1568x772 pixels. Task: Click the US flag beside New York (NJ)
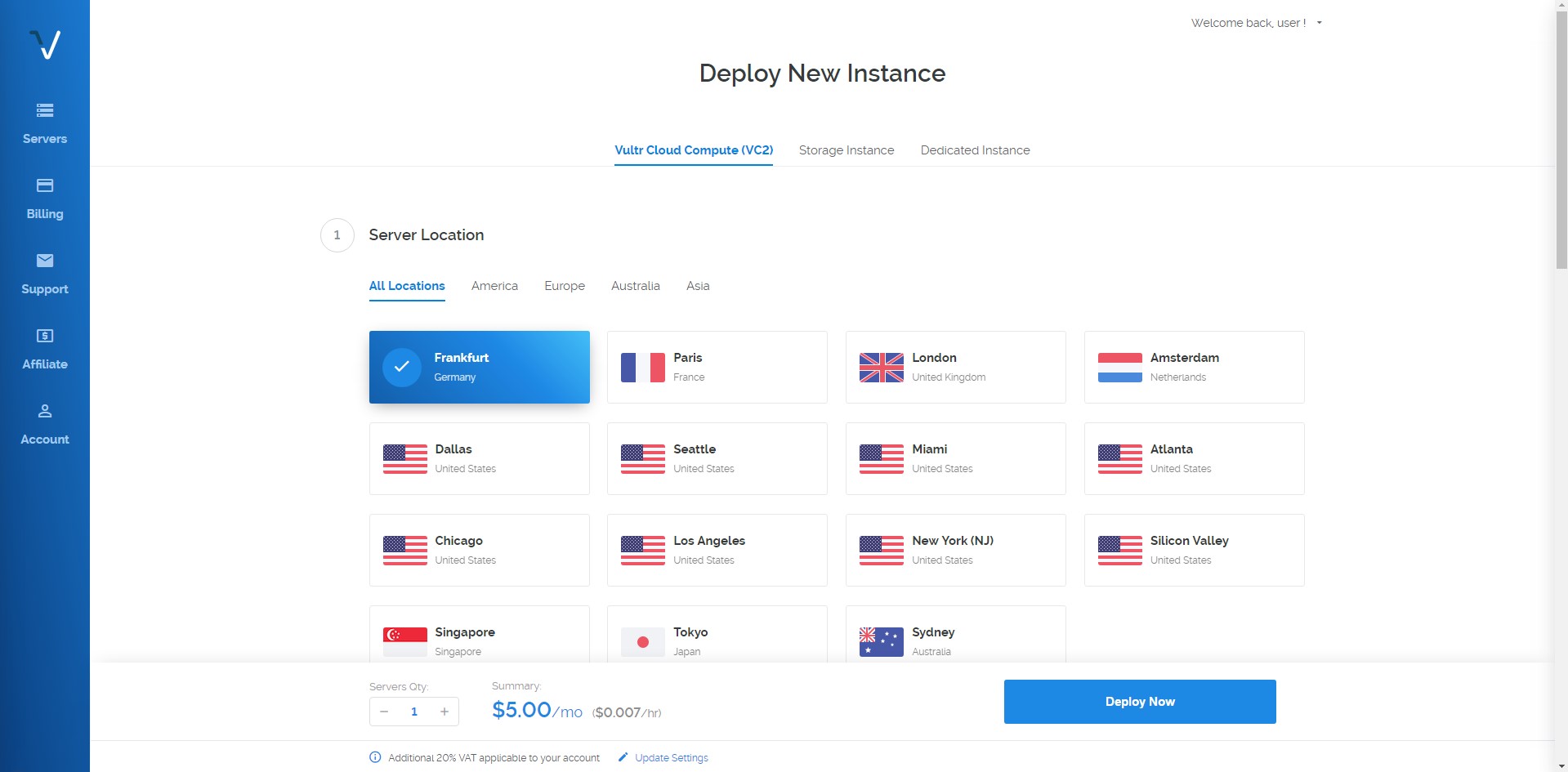point(882,551)
